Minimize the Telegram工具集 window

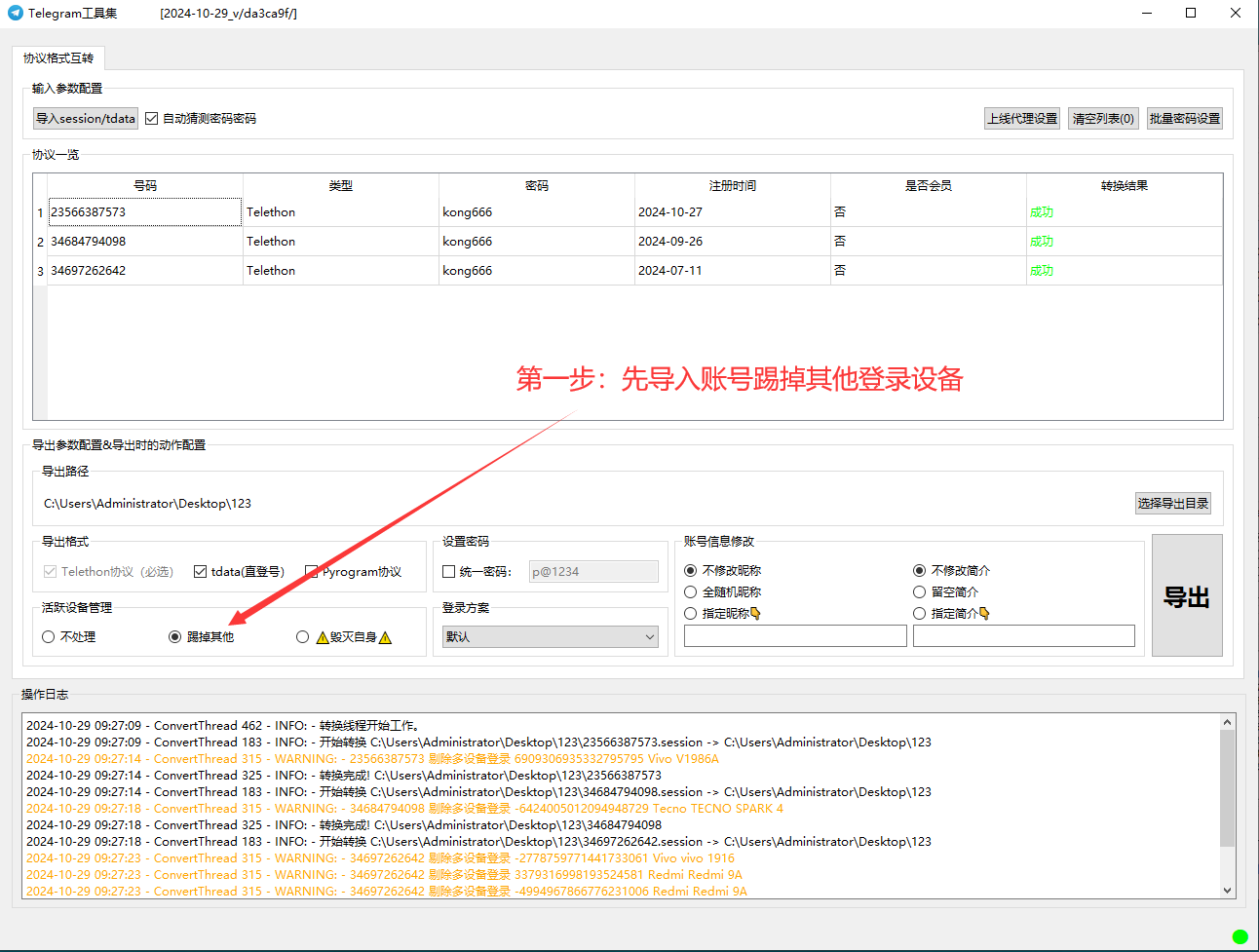click(1146, 13)
